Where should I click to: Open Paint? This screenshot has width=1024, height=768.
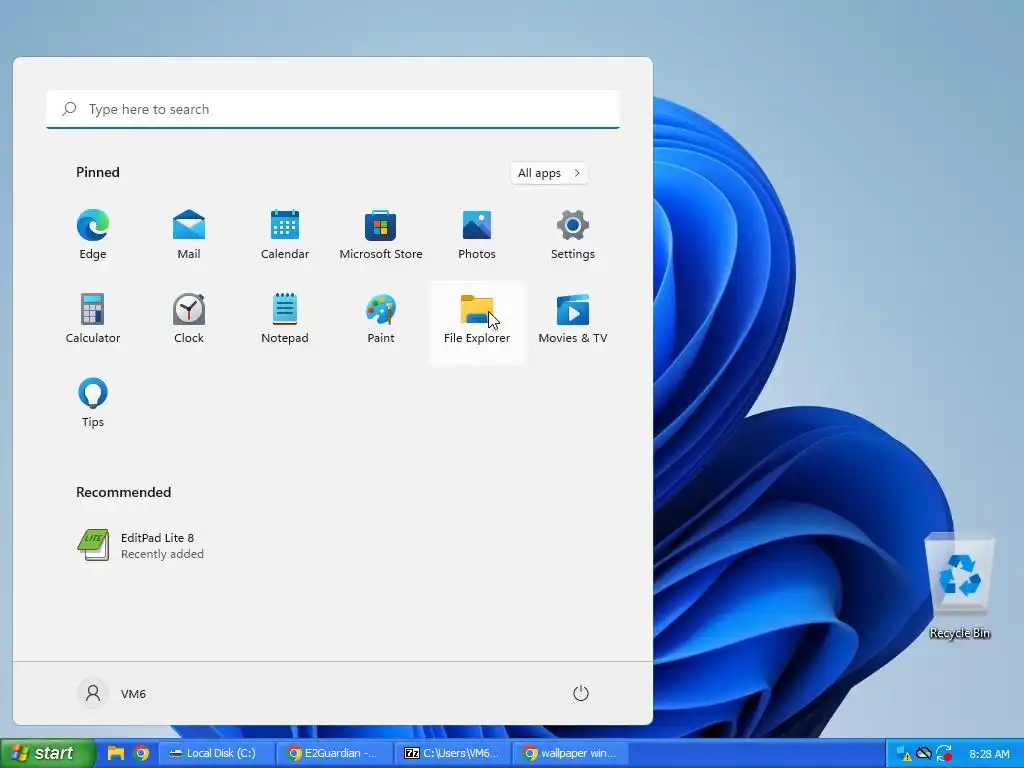click(381, 319)
